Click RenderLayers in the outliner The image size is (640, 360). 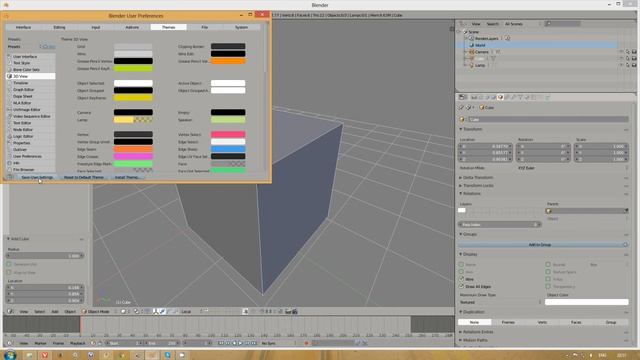click(486, 38)
